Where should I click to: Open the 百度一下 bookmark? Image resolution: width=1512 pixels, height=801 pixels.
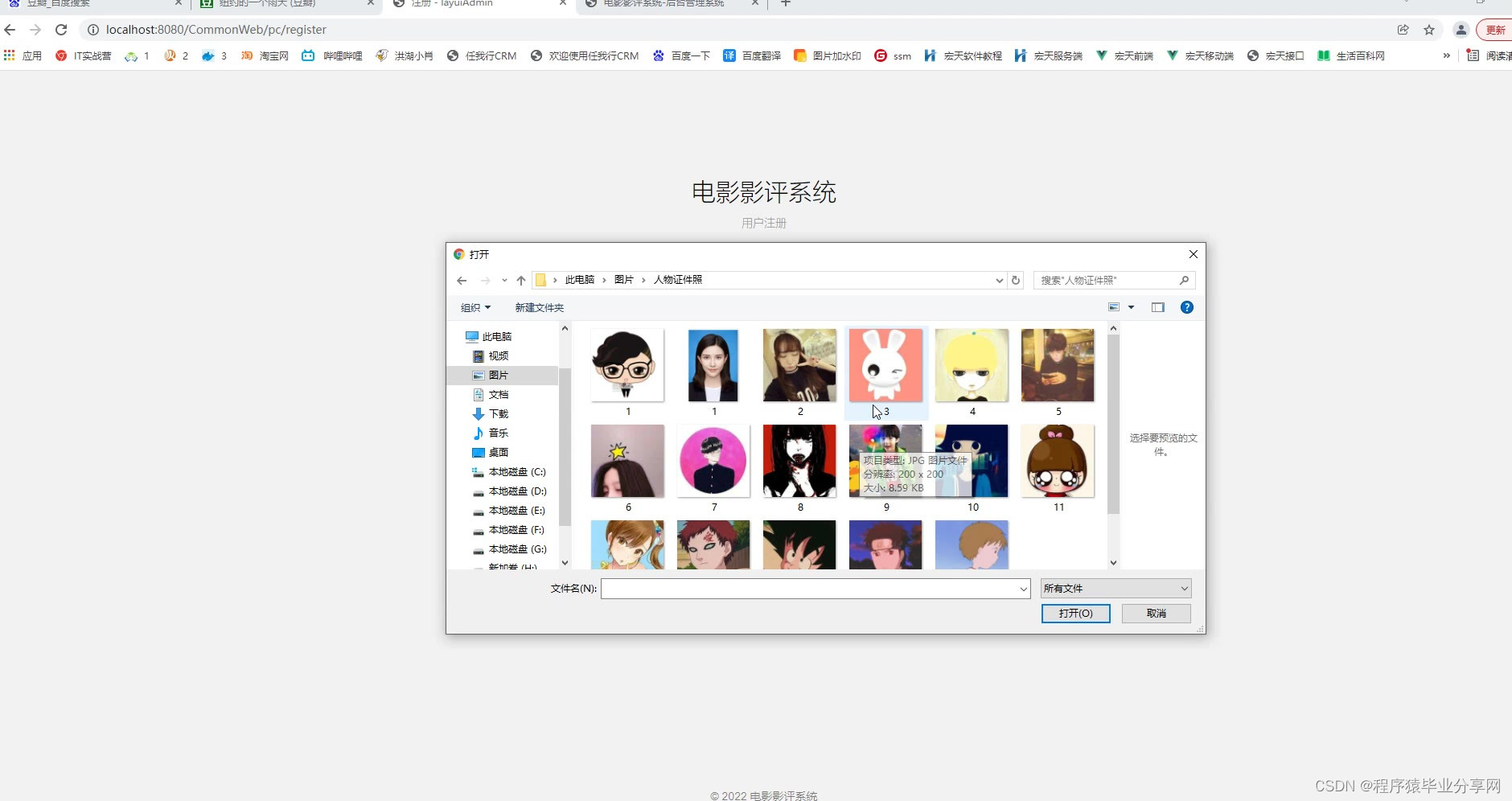(x=681, y=55)
